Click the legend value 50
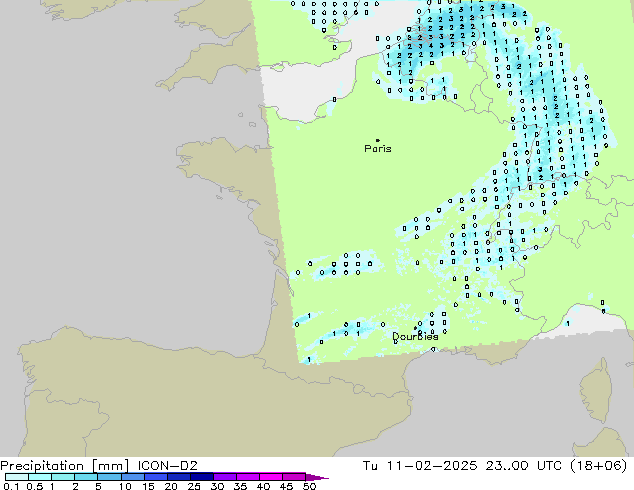The height and width of the screenshot is (490, 634). pyautogui.click(x=309, y=486)
